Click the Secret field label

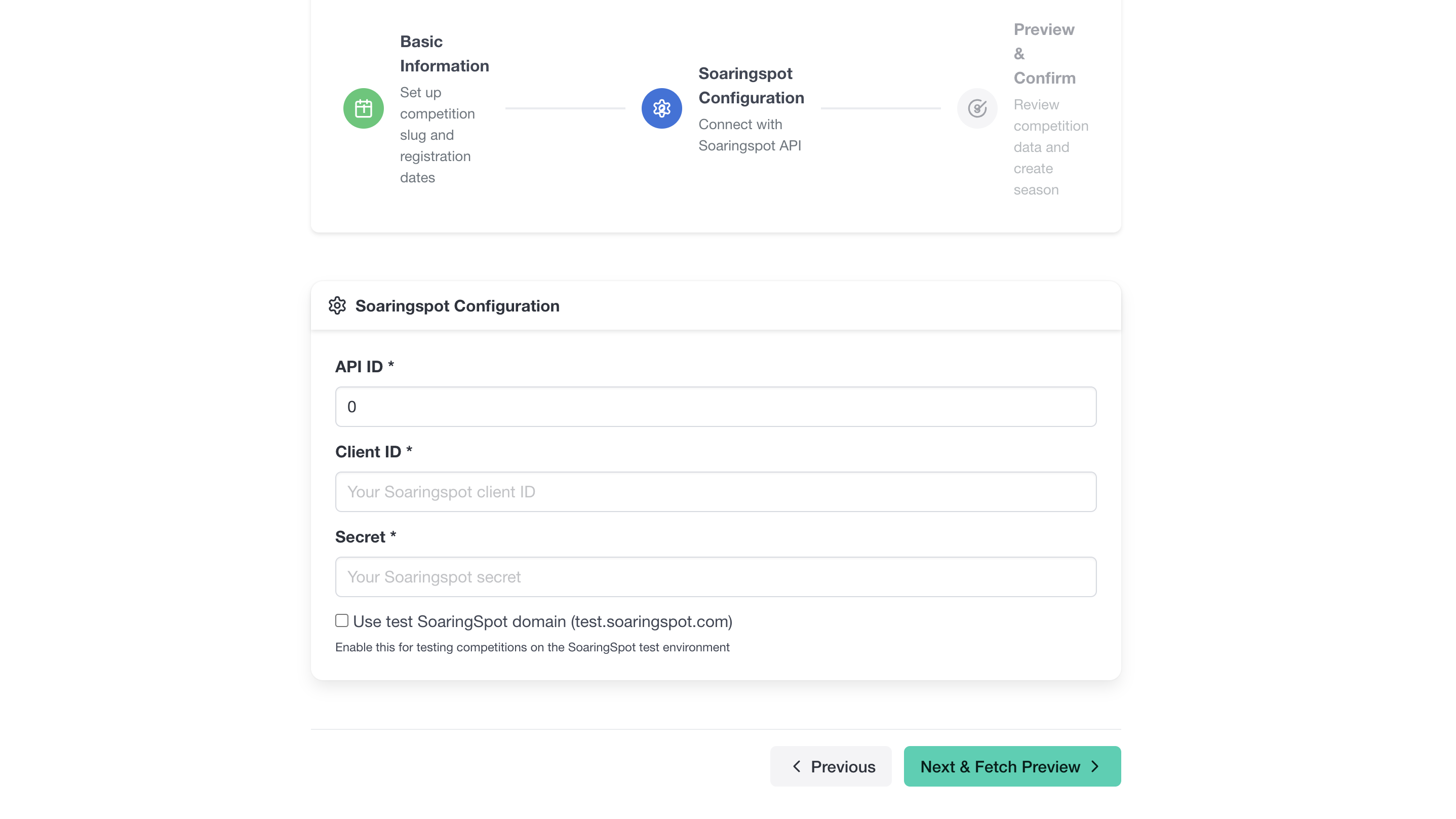coord(361,537)
